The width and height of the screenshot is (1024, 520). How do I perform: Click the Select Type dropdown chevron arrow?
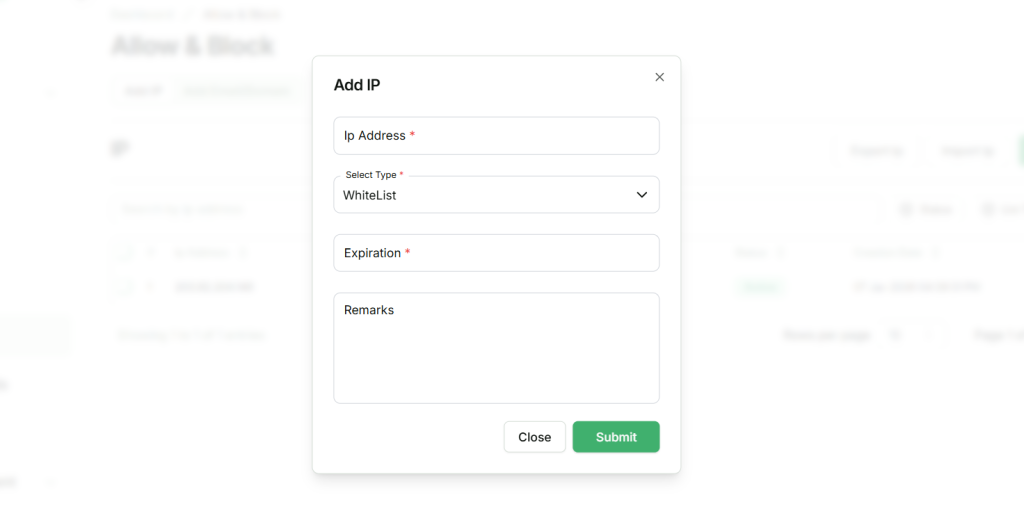click(x=642, y=195)
